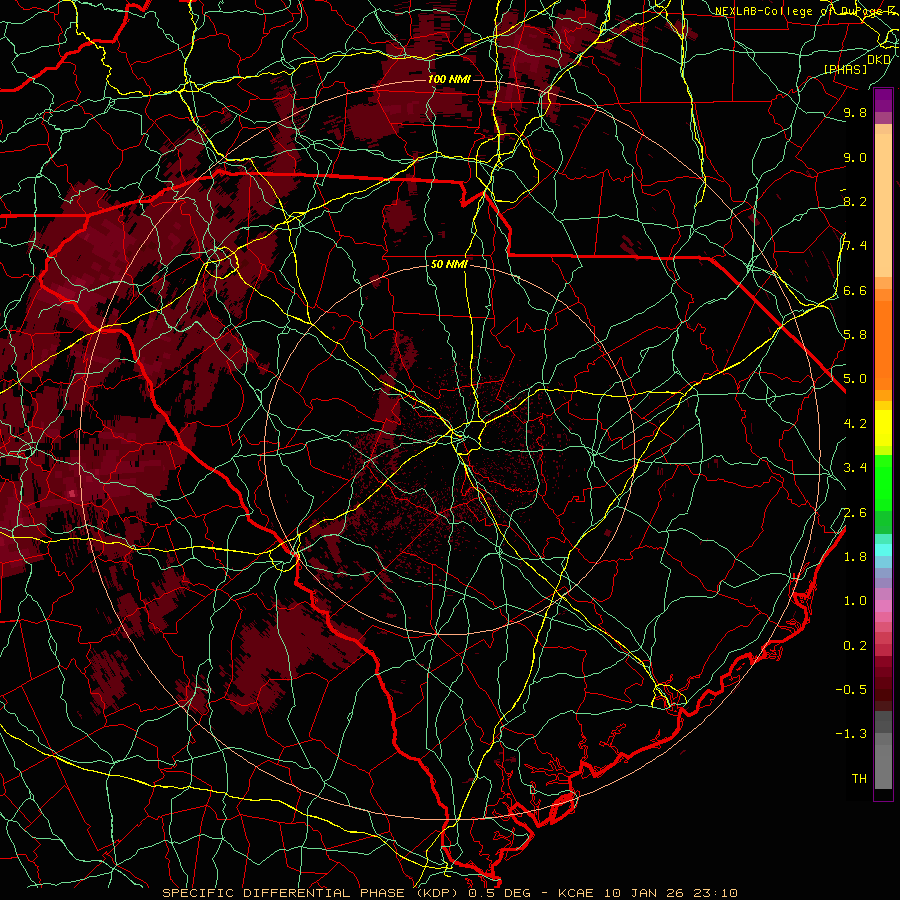This screenshot has width=900, height=900.
Task: Click the 5.8 value on color scale
Action: (x=855, y=335)
